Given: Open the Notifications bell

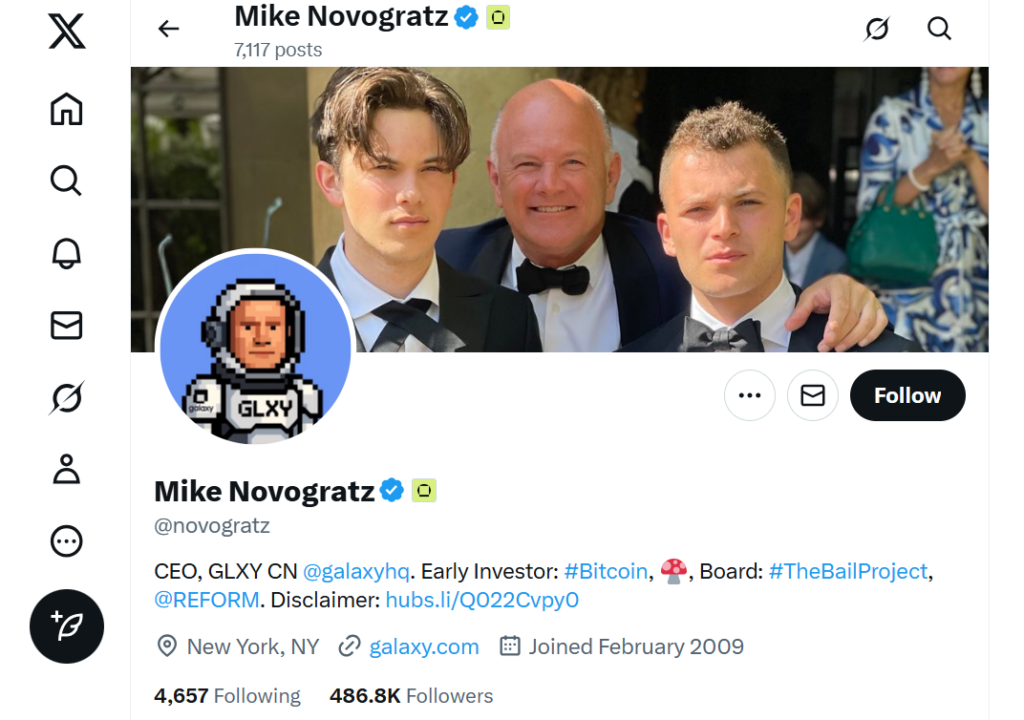Looking at the screenshot, I should (x=67, y=253).
